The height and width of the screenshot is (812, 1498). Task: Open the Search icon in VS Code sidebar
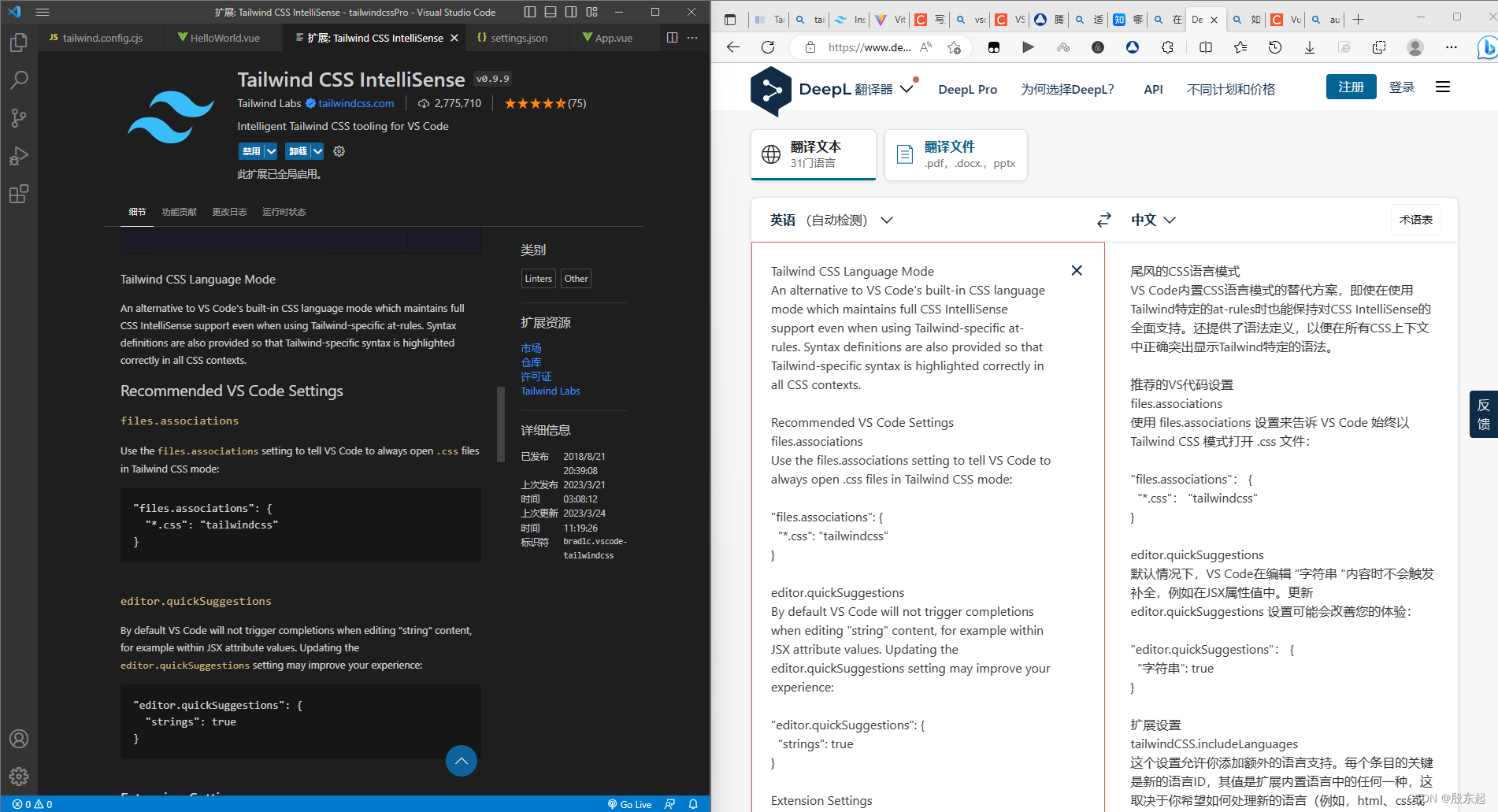(x=19, y=80)
